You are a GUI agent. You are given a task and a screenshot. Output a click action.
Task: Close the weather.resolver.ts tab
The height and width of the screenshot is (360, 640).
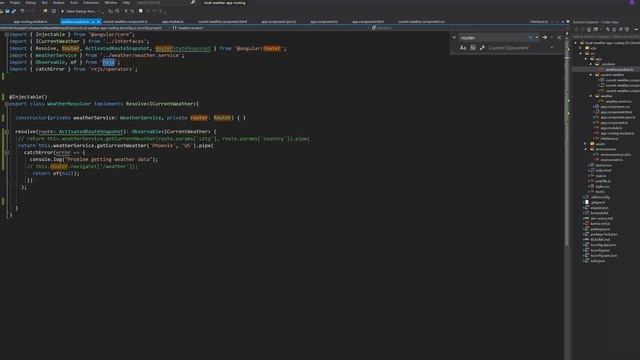tap(98, 22)
